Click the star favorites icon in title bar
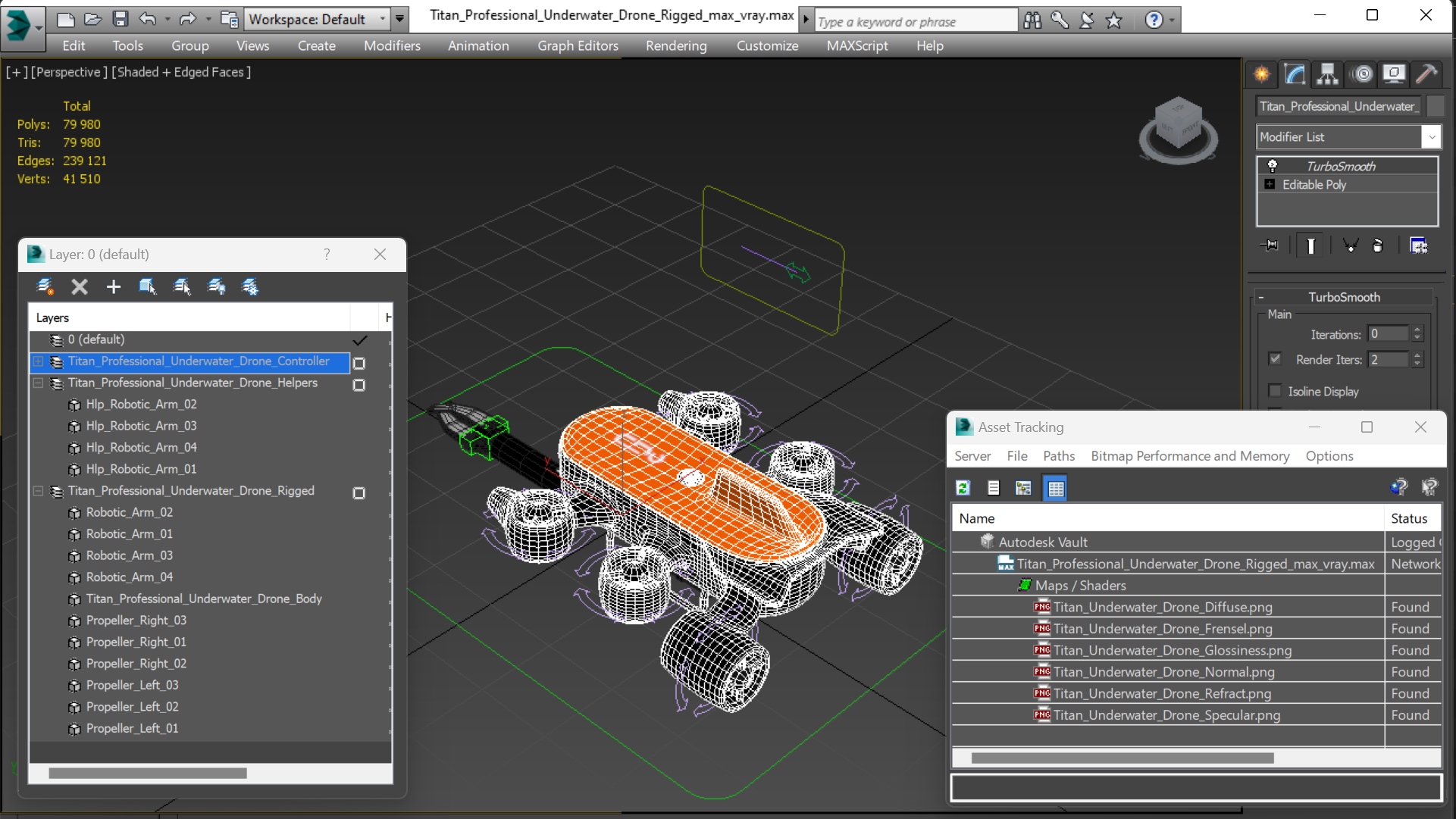 tap(1113, 20)
